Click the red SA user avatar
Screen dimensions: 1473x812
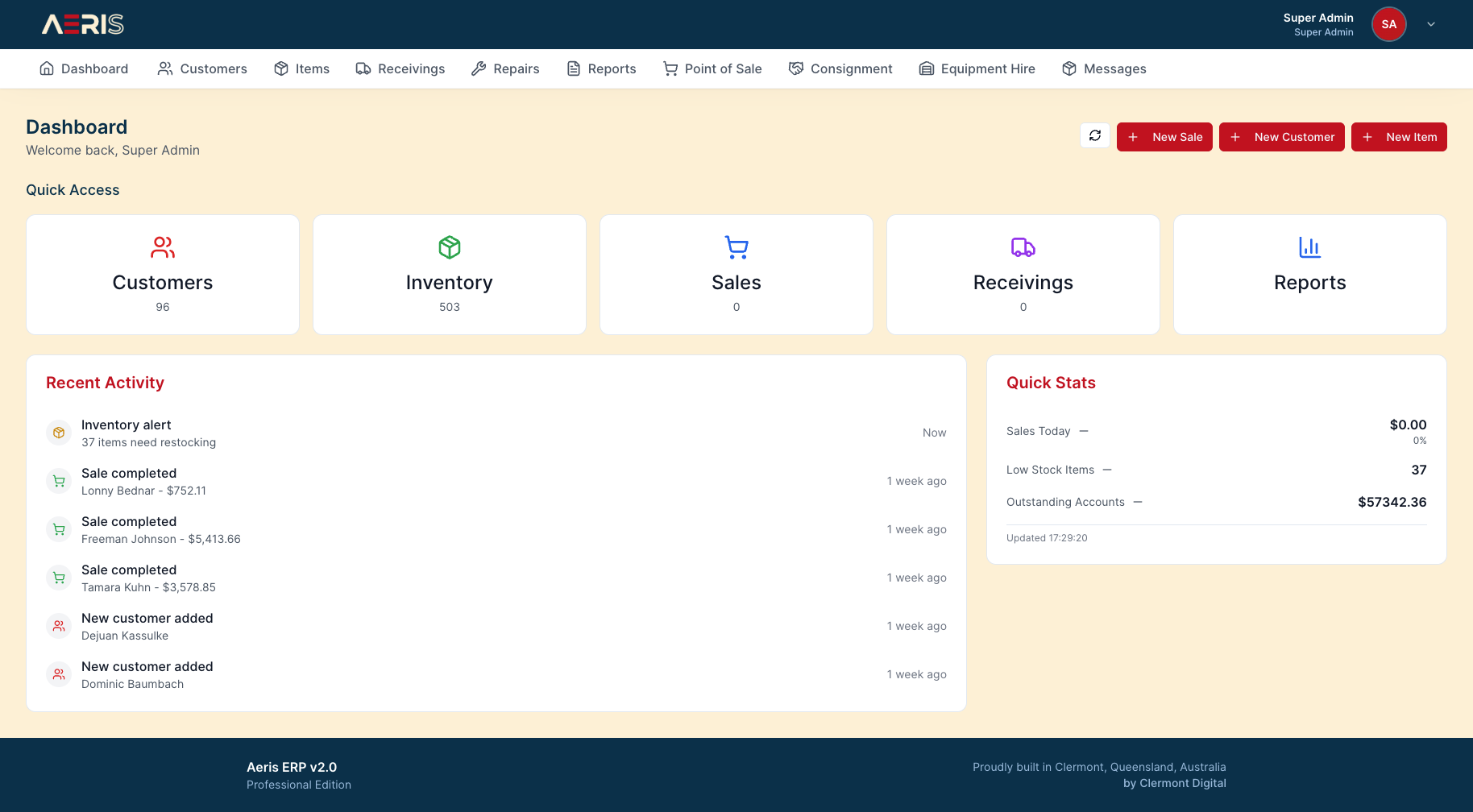point(1388,24)
